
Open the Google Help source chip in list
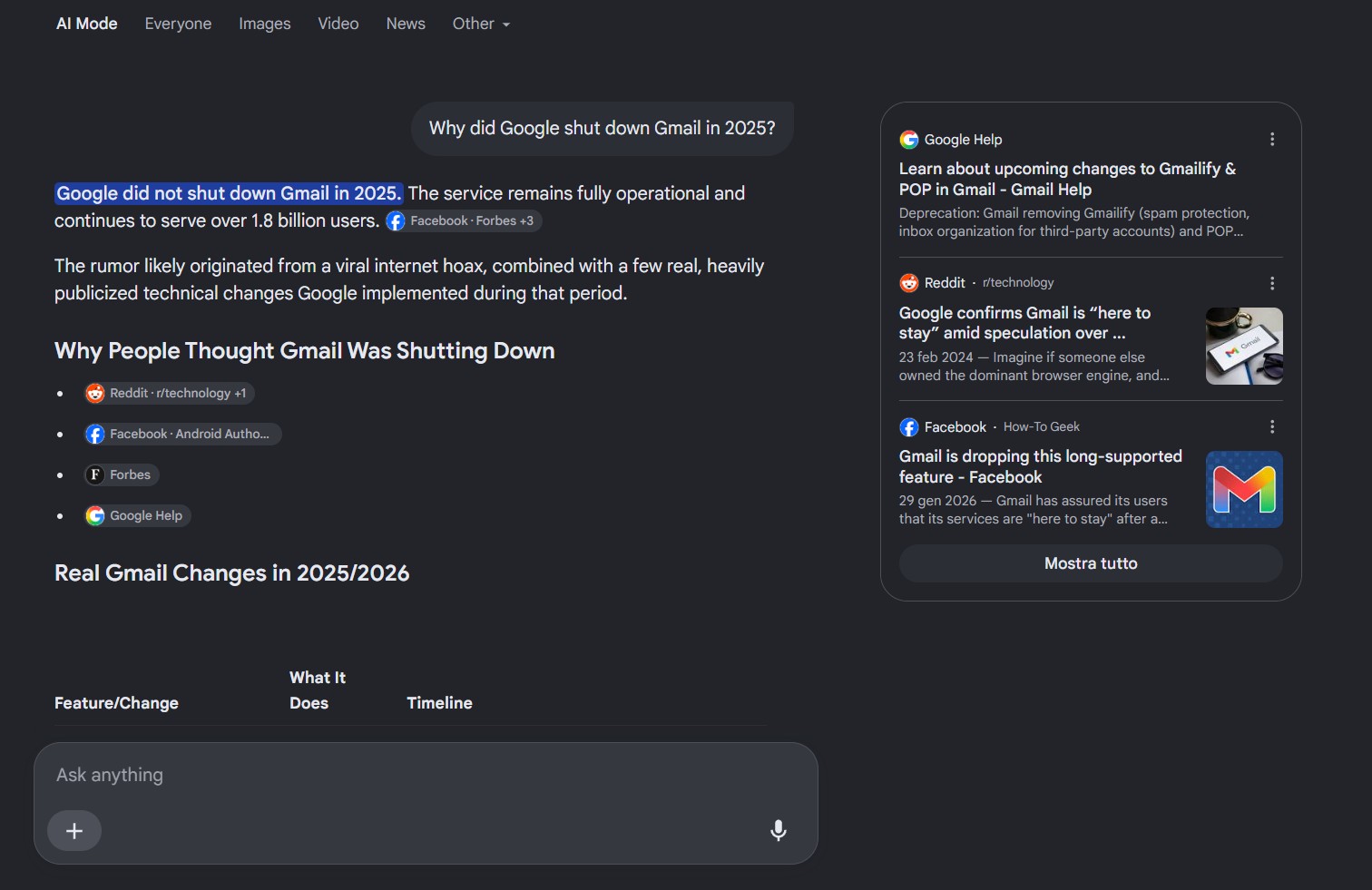tap(137, 515)
